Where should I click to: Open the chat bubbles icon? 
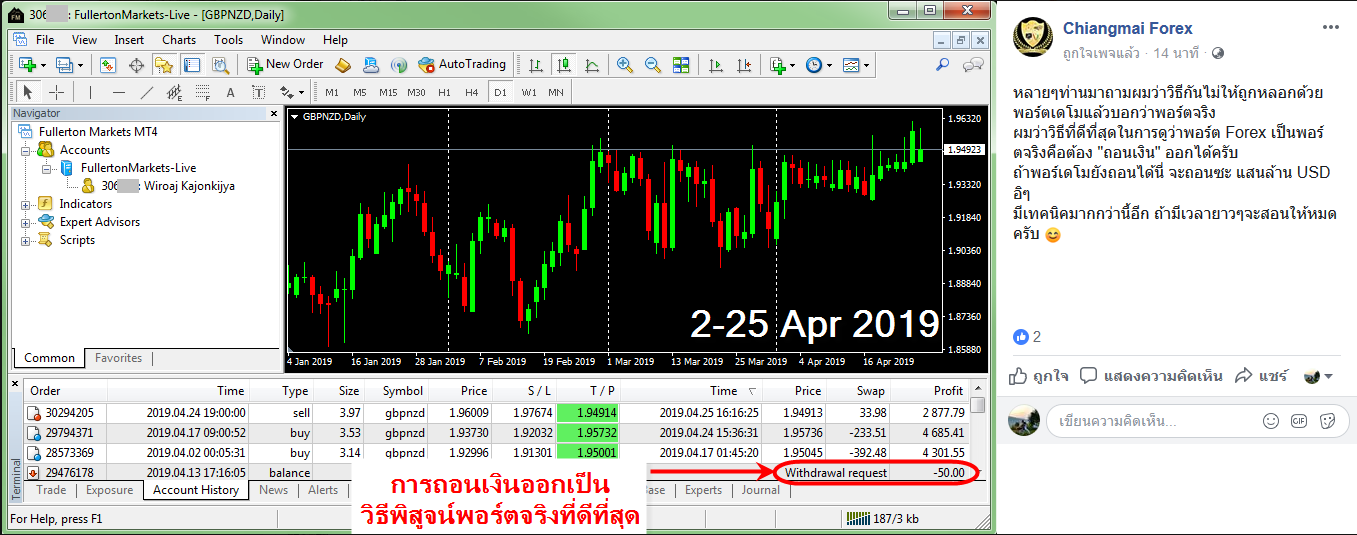(x=972, y=65)
